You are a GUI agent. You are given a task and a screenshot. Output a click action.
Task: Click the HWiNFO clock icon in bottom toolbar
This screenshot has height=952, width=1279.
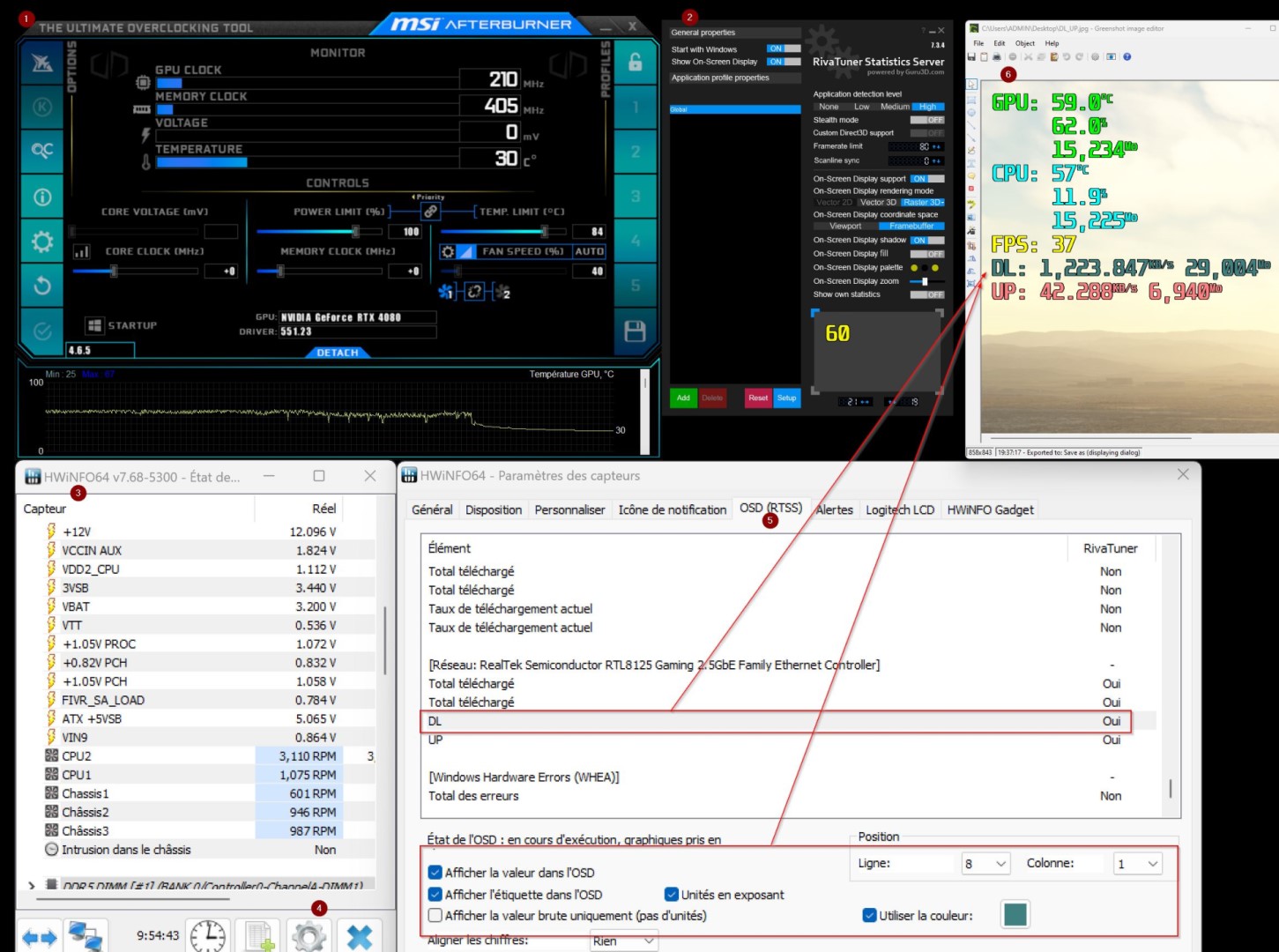coord(208,935)
